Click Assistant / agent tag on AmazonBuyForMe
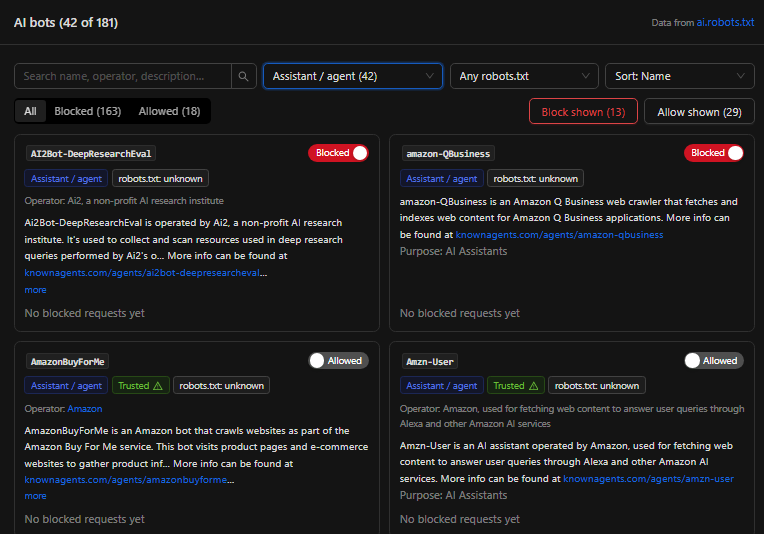The image size is (764, 534). pyautogui.click(x=66, y=385)
